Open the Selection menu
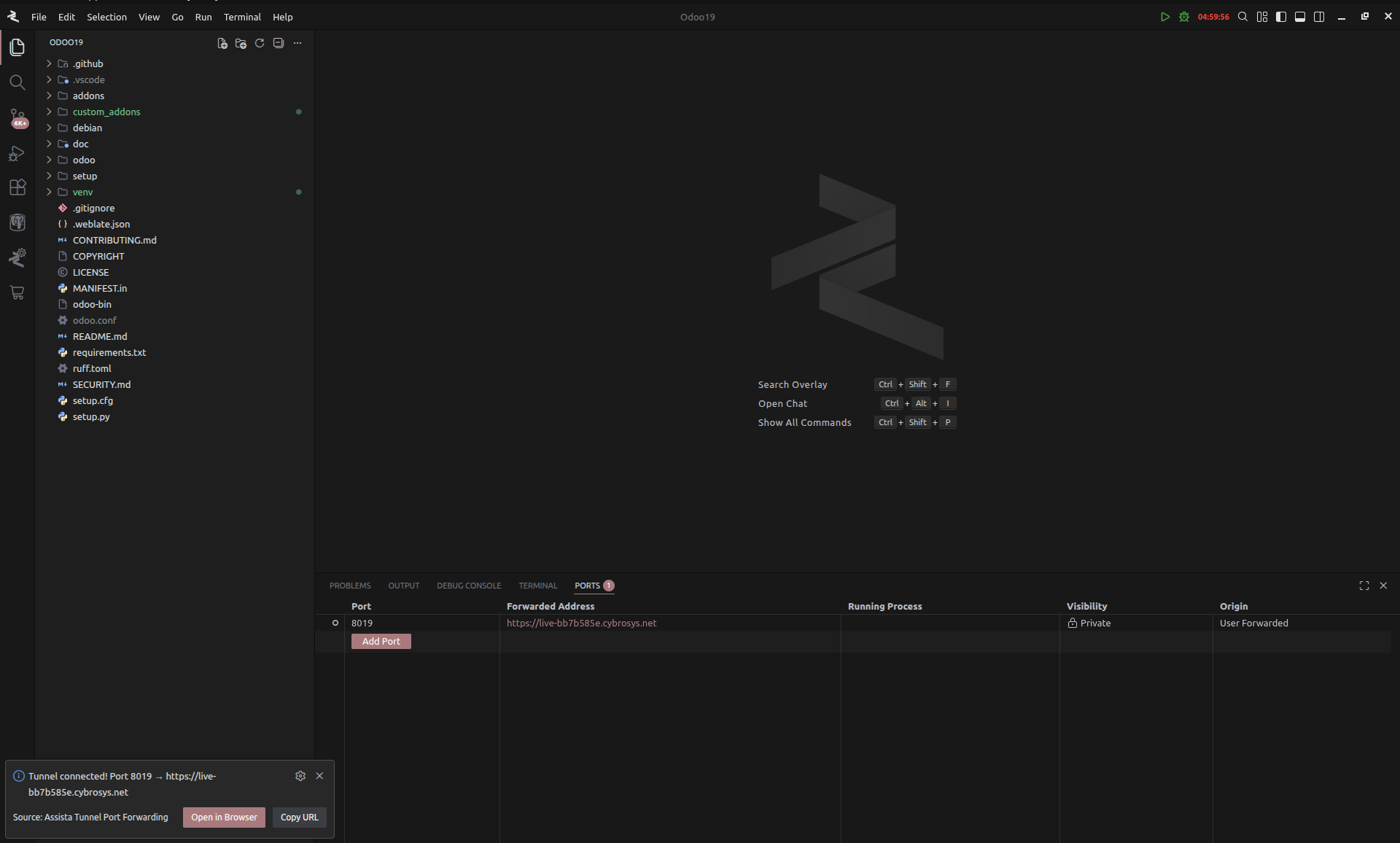1400x843 pixels. [x=106, y=17]
